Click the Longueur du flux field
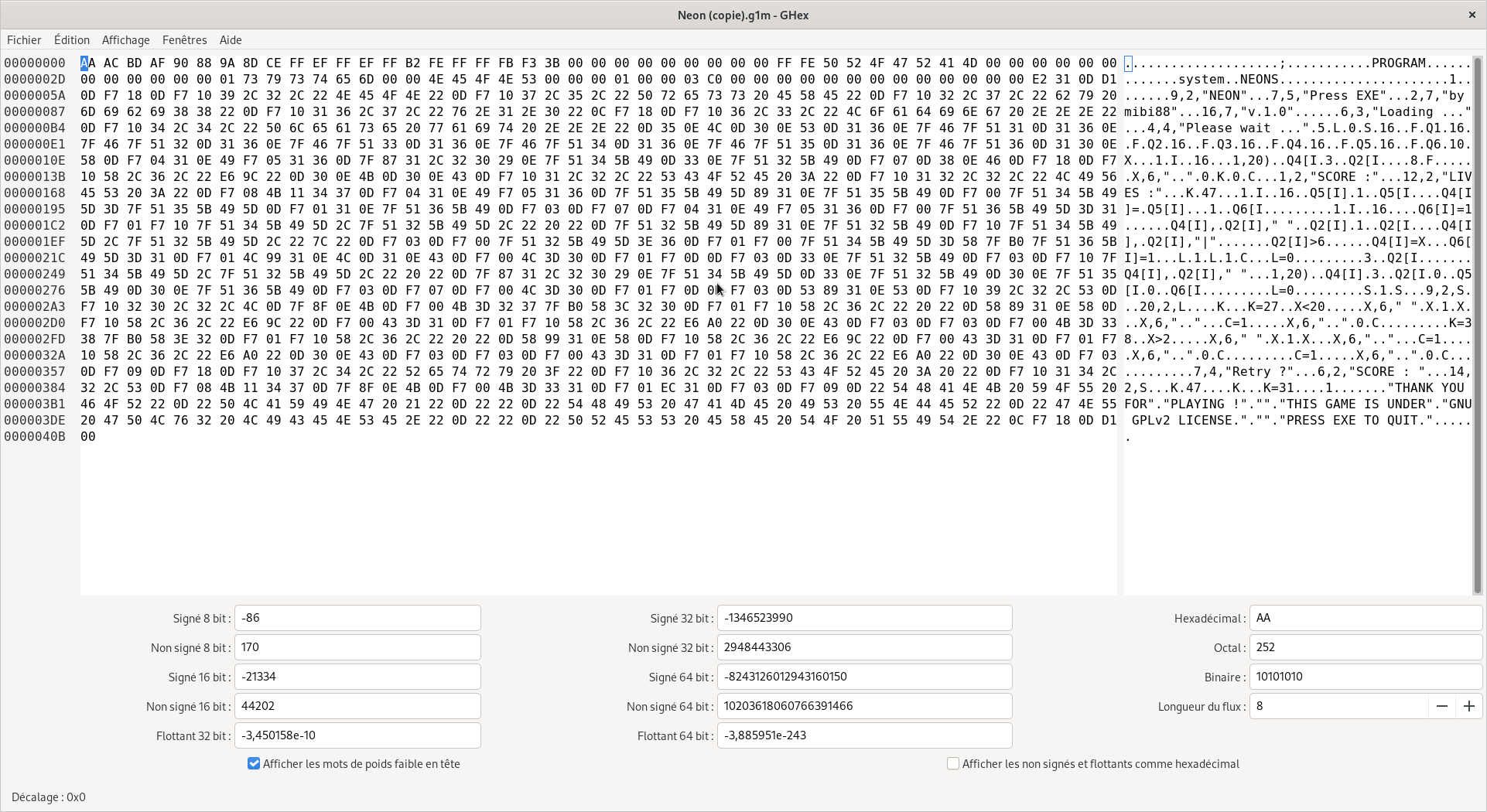 point(1338,706)
